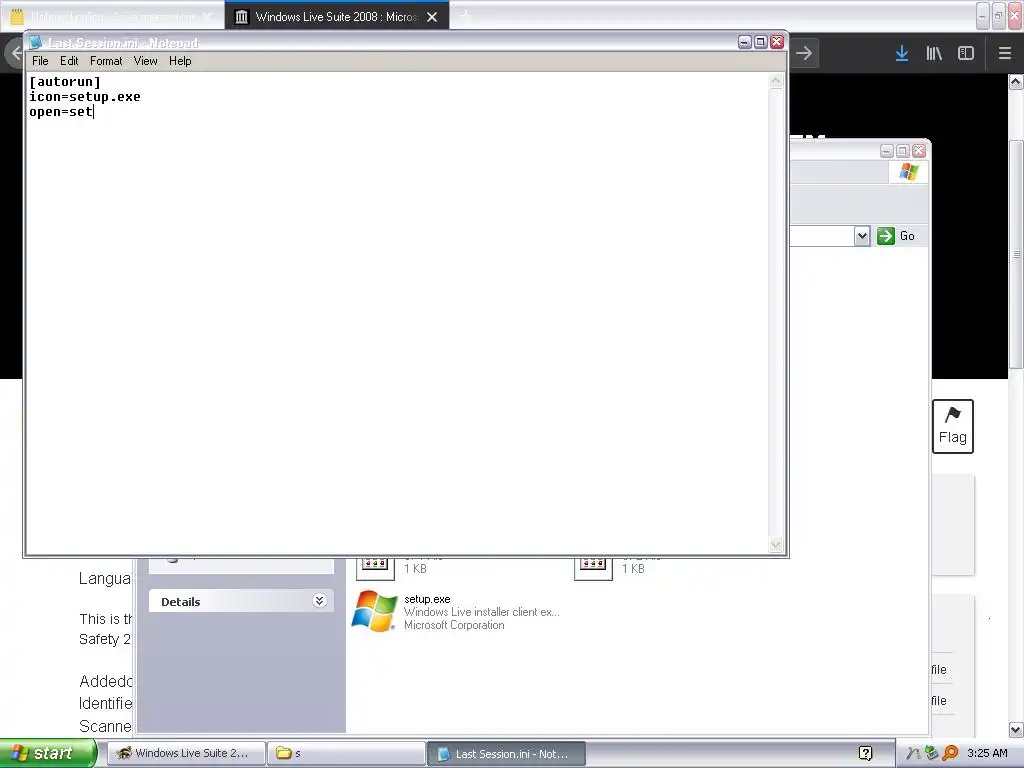Close the Explorer window behind Notepad
The image size is (1024, 768).
919,151
